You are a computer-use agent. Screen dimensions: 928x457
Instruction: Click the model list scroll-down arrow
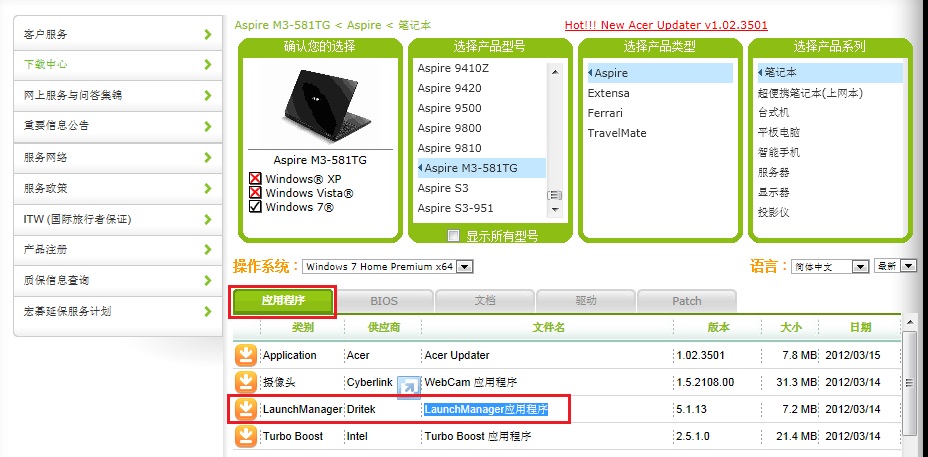pyautogui.click(x=555, y=209)
